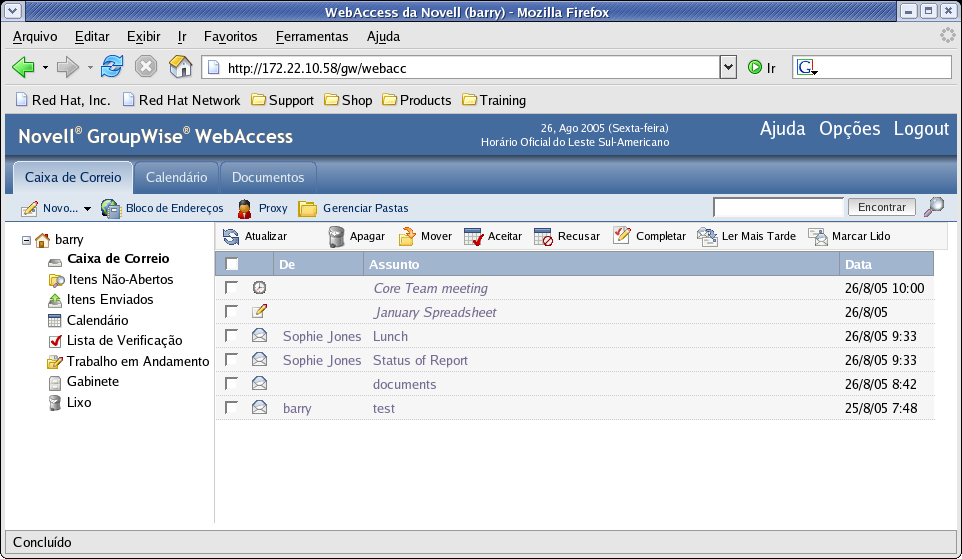The width and height of the screenshot is (962, 559).
Task: Check the Status of Report checkbox
Action: point(231,359)
